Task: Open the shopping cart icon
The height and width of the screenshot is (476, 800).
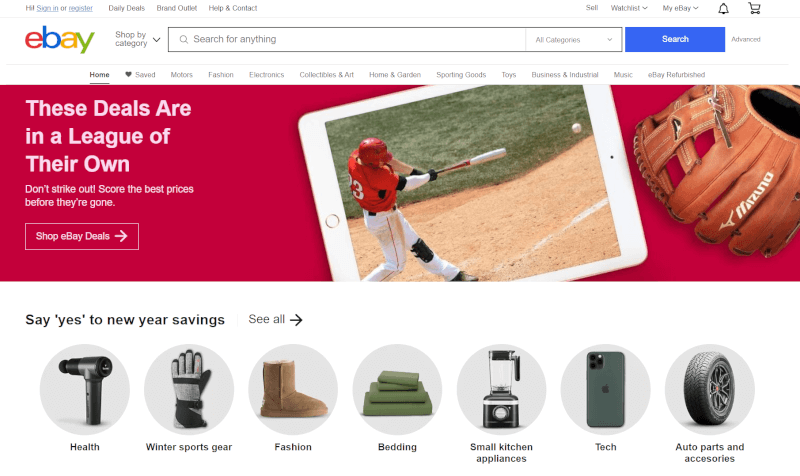Action: coord(754,8)
